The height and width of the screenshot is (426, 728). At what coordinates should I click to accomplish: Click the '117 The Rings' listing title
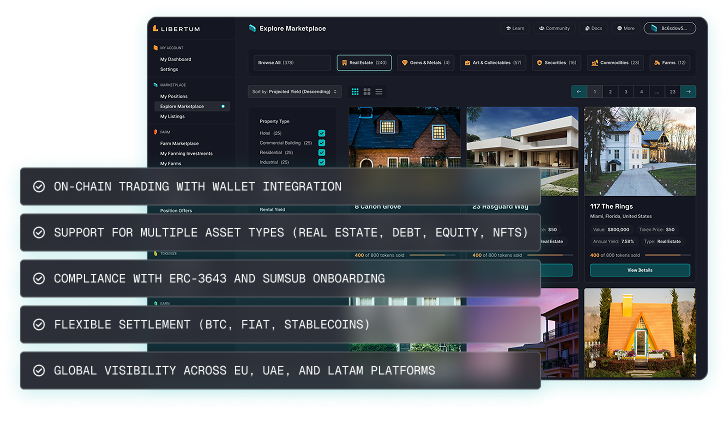[x=611, y=207]
